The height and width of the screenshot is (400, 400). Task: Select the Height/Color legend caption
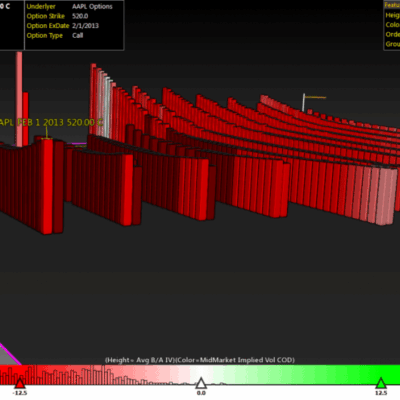pyautogui.click(x=200, y=360)
